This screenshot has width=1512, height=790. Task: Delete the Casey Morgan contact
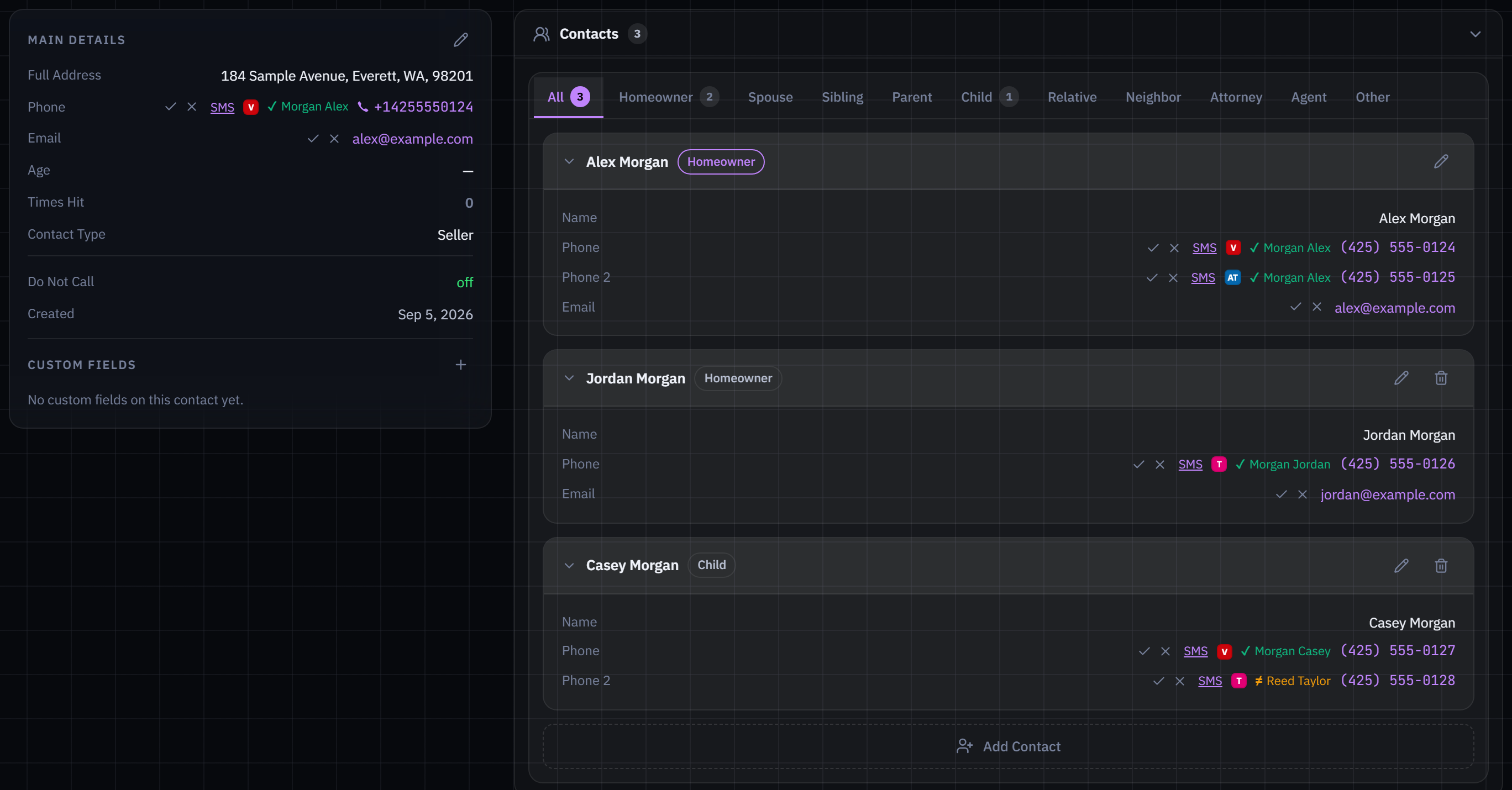point(1441,565)
